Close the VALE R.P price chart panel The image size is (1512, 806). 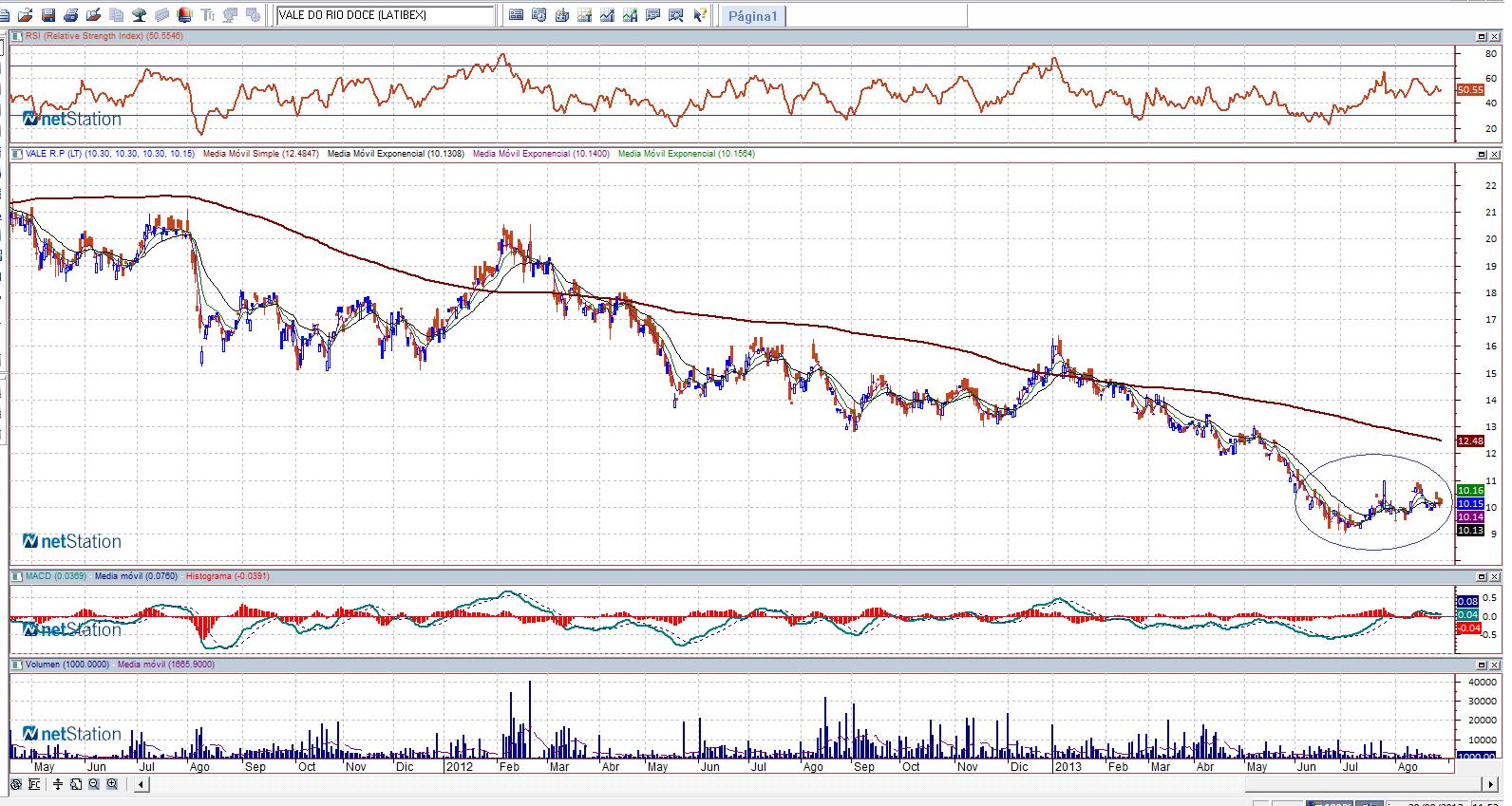pyautogui.click(x=1495, y=154)
